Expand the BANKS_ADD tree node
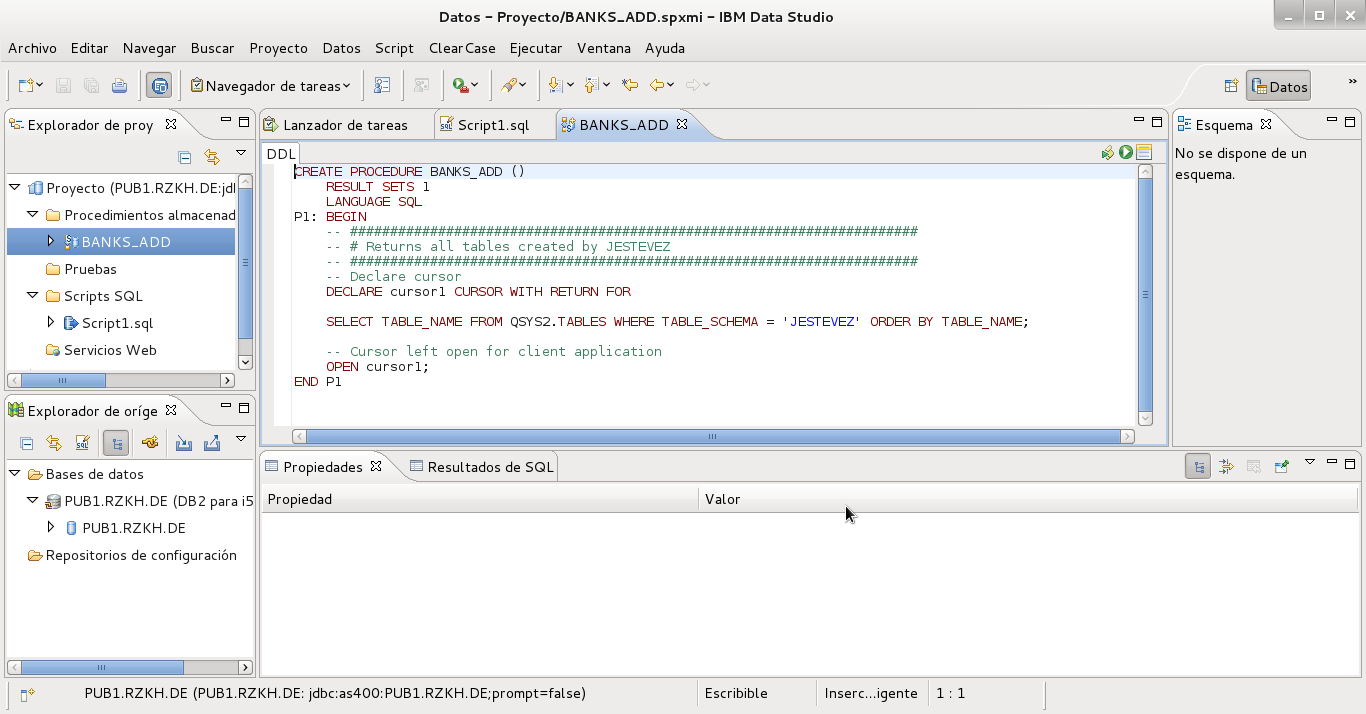Image resolution: width=1366 pixels, height=714 pixels. 51,241
